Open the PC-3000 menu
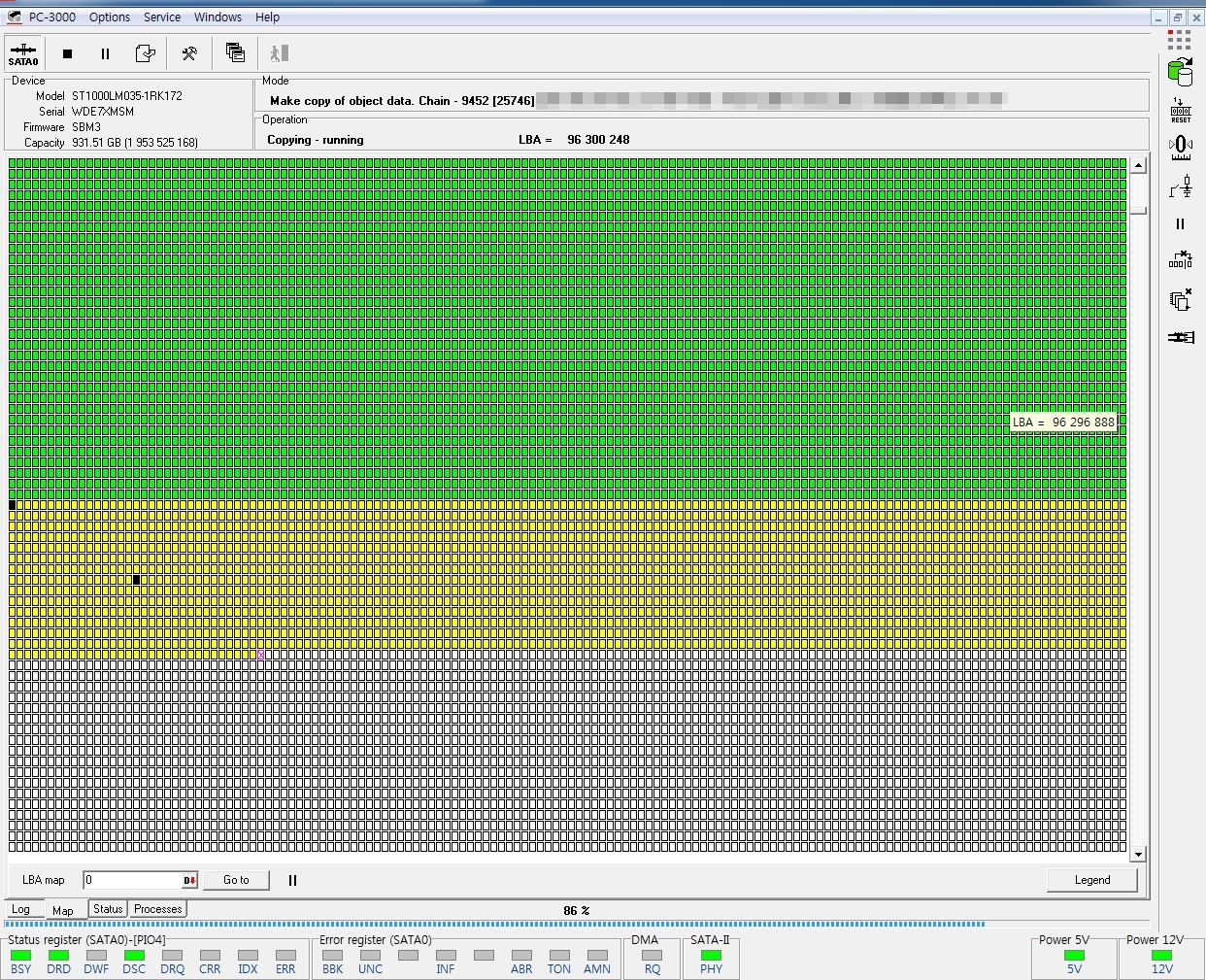Image resolution: width=1206 pixels, height=980 pixels. tap(51, 17)
